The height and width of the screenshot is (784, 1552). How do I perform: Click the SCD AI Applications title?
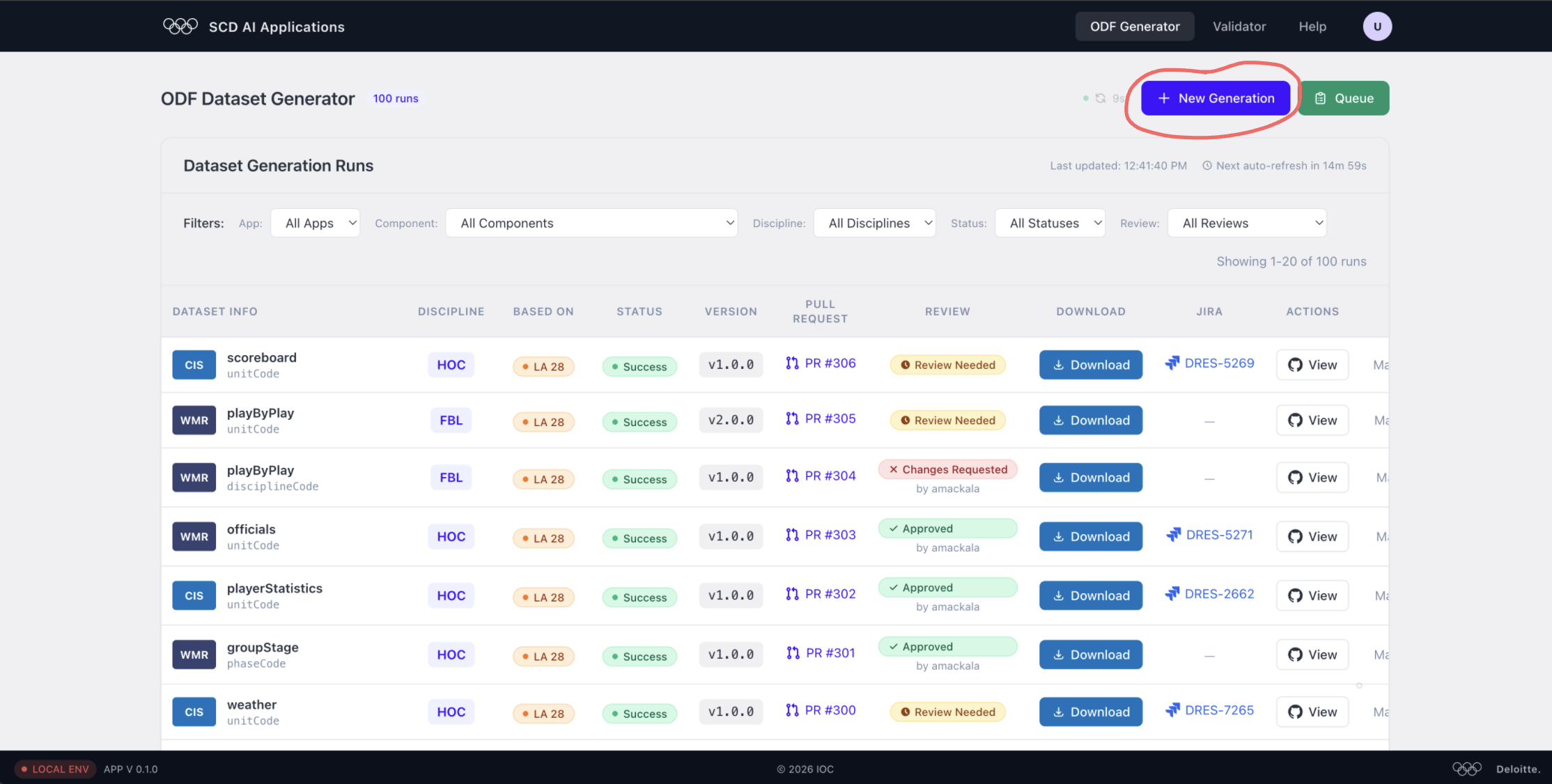[277, 27]
